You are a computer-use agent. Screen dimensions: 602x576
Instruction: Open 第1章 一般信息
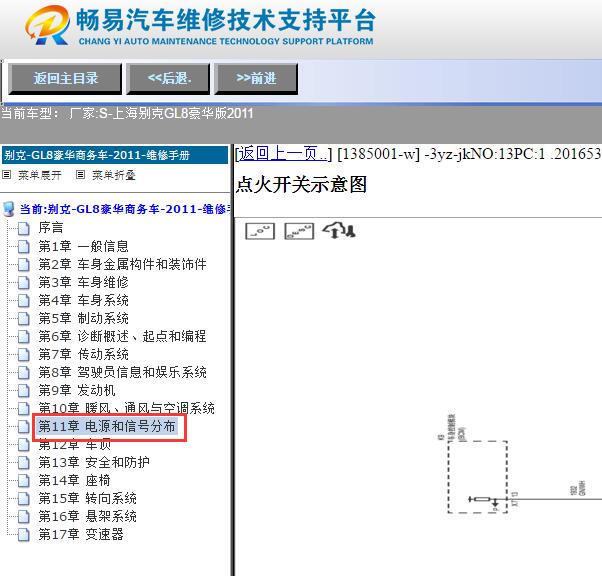83,246
